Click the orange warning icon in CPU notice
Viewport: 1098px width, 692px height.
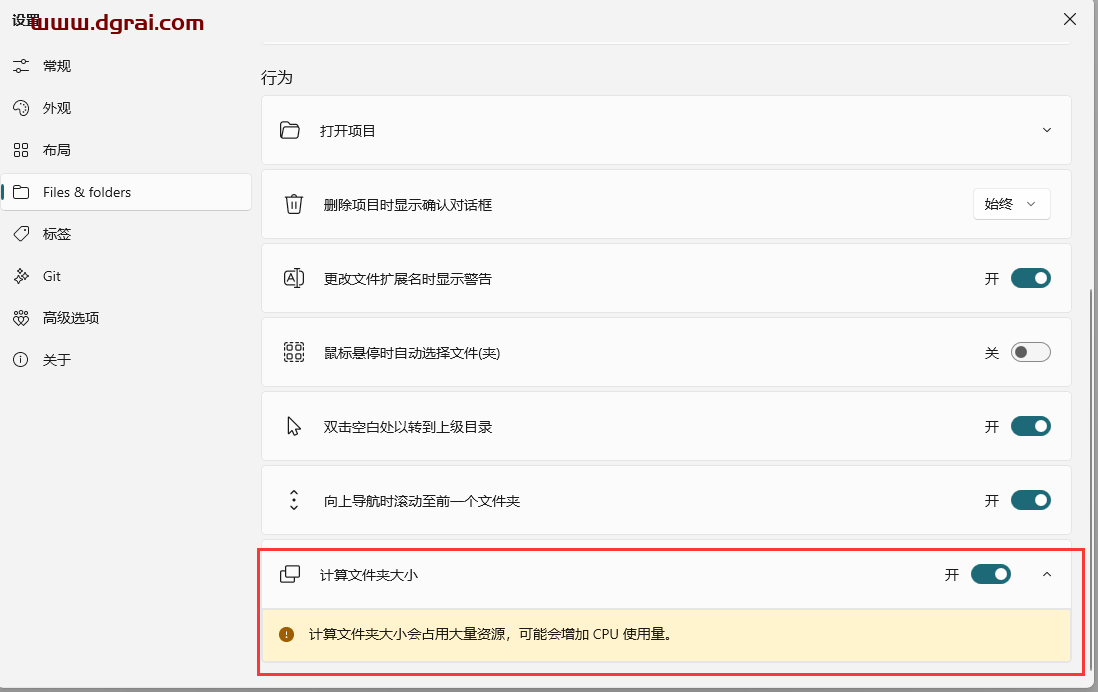tap(286, 635)
